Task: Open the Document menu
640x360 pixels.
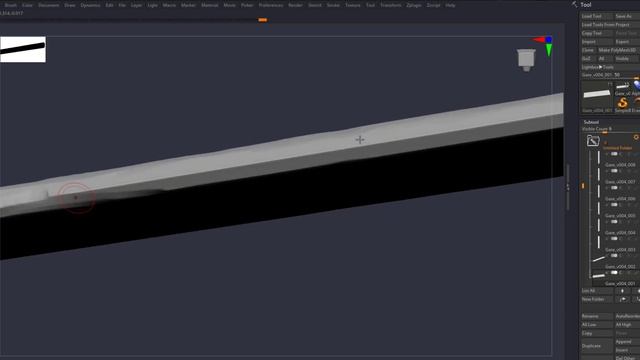Action: click(49, 5)
